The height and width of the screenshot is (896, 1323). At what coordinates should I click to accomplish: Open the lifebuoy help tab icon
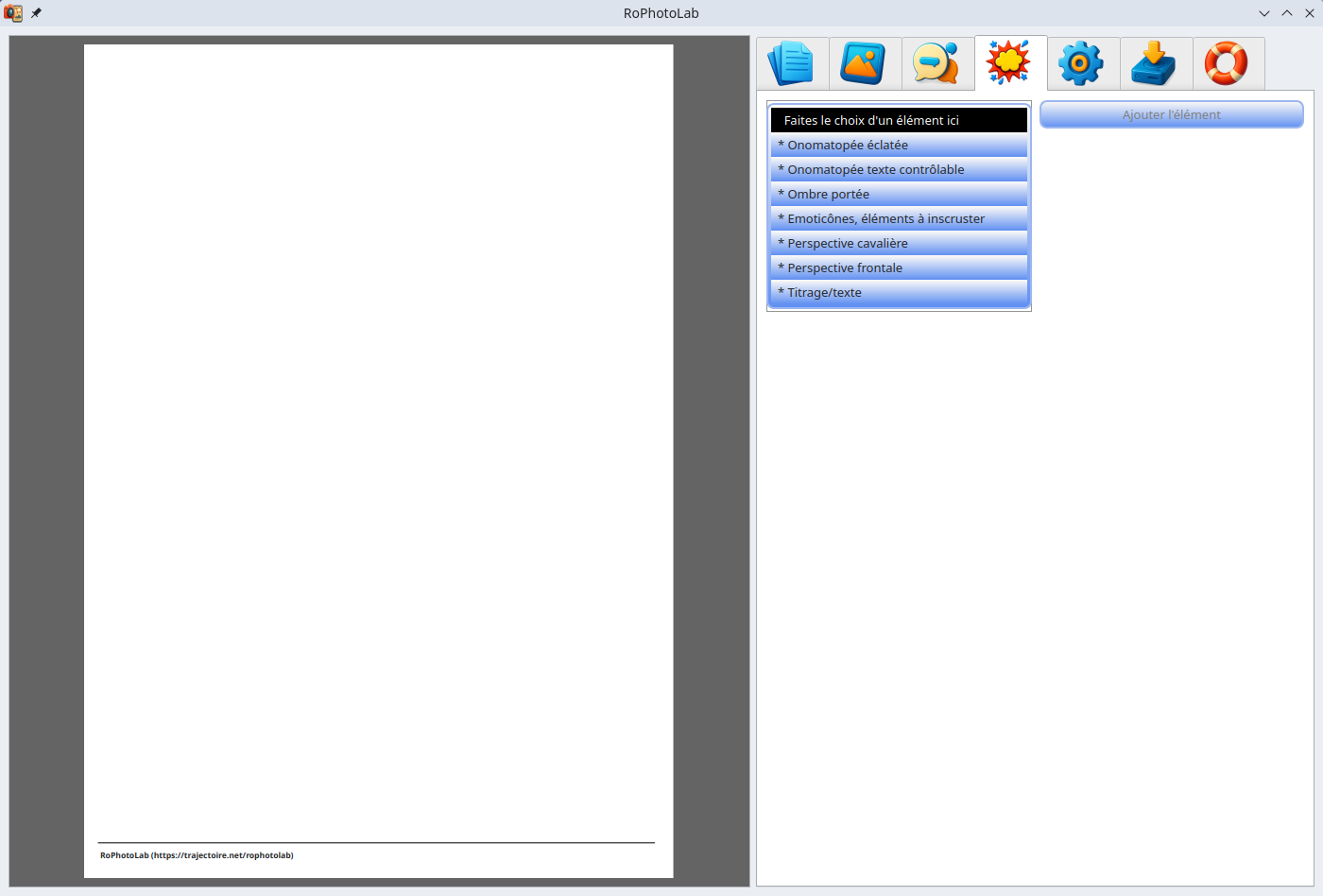pos(1228,63)
